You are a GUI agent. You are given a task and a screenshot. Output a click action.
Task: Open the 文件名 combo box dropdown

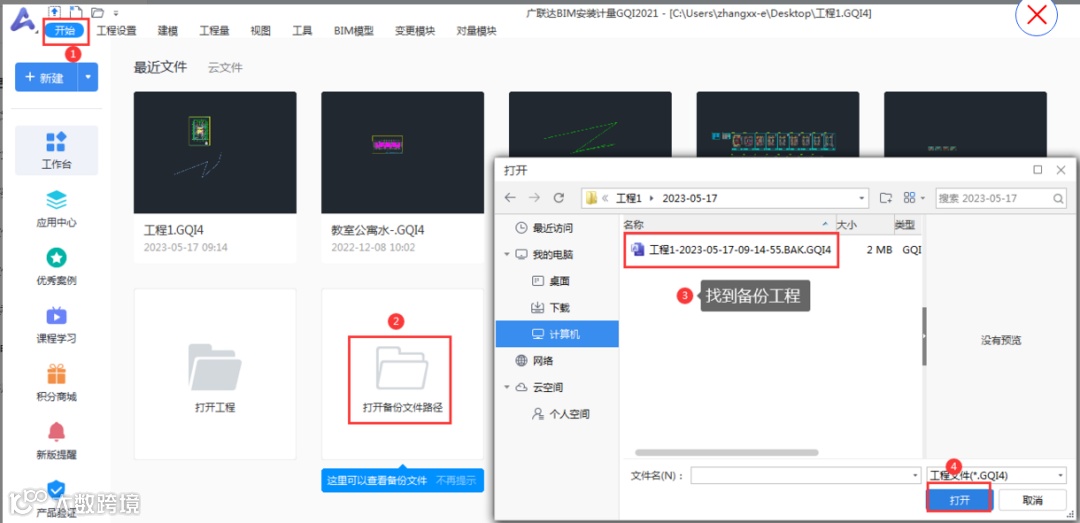tap(915, 475)
